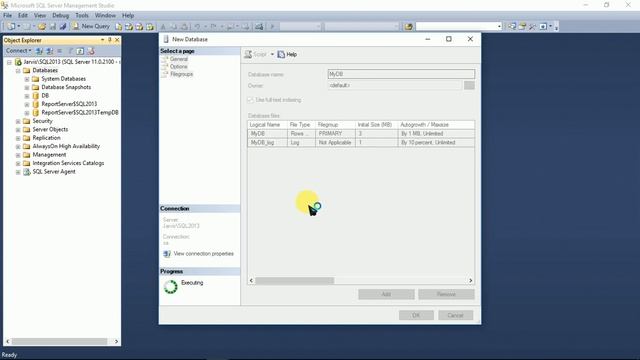Open the Connect dropdown in Object Explorer
The image size is (640, 360).
[18, 51]
